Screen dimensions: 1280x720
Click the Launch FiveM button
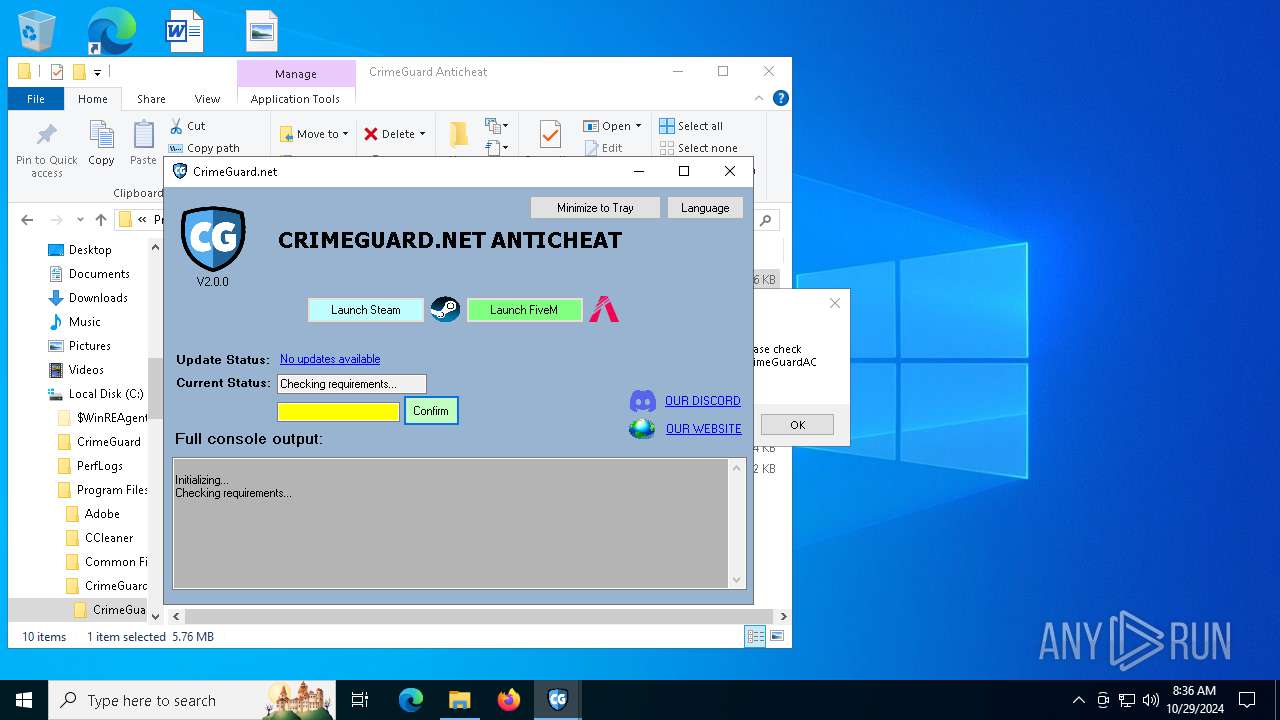point(524,310)
